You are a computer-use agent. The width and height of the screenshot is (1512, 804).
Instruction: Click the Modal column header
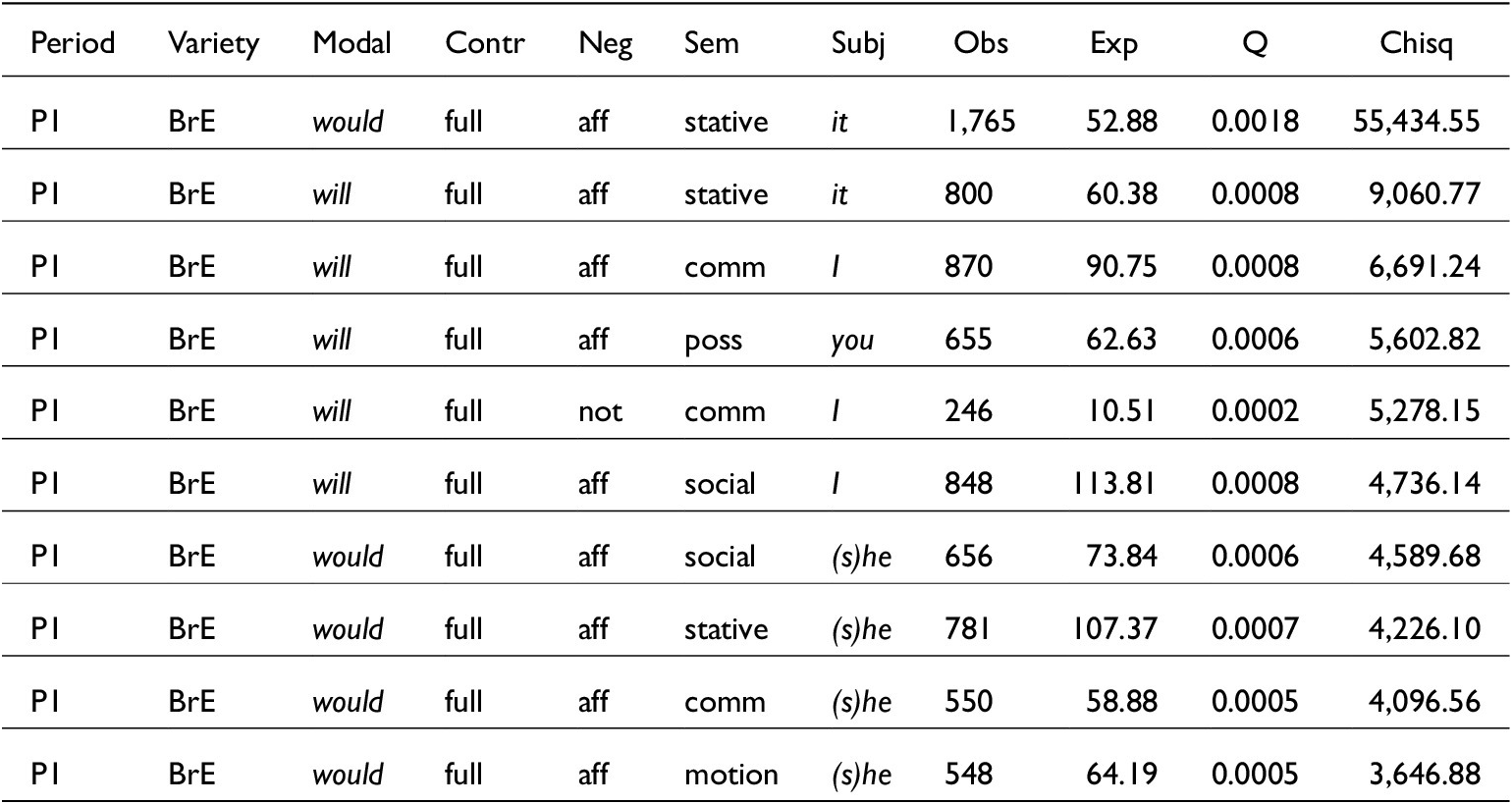pos(351,43)
